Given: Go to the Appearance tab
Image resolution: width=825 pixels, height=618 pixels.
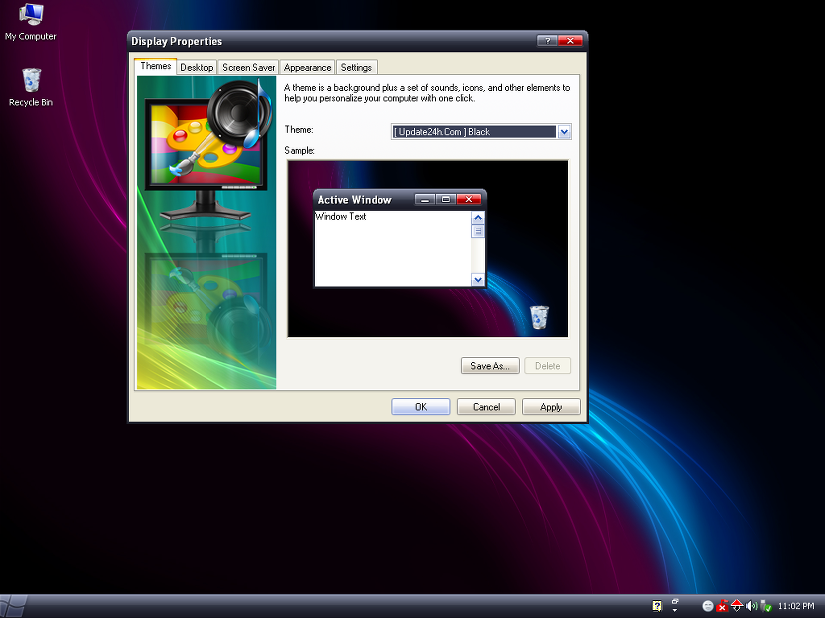Looking at the screenshot, I should click(307, 67).
